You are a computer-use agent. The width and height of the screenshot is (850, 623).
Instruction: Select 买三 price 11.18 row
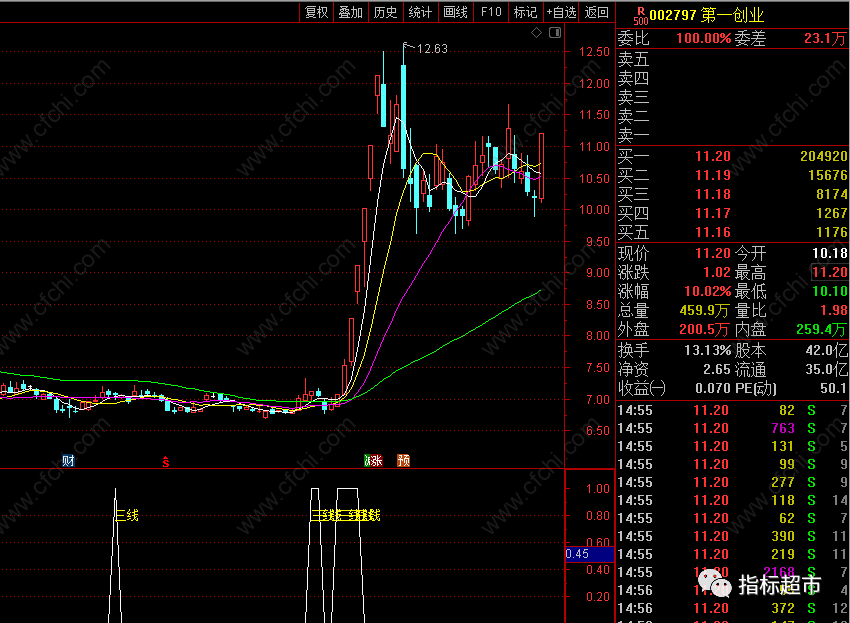tap(733, 194)
